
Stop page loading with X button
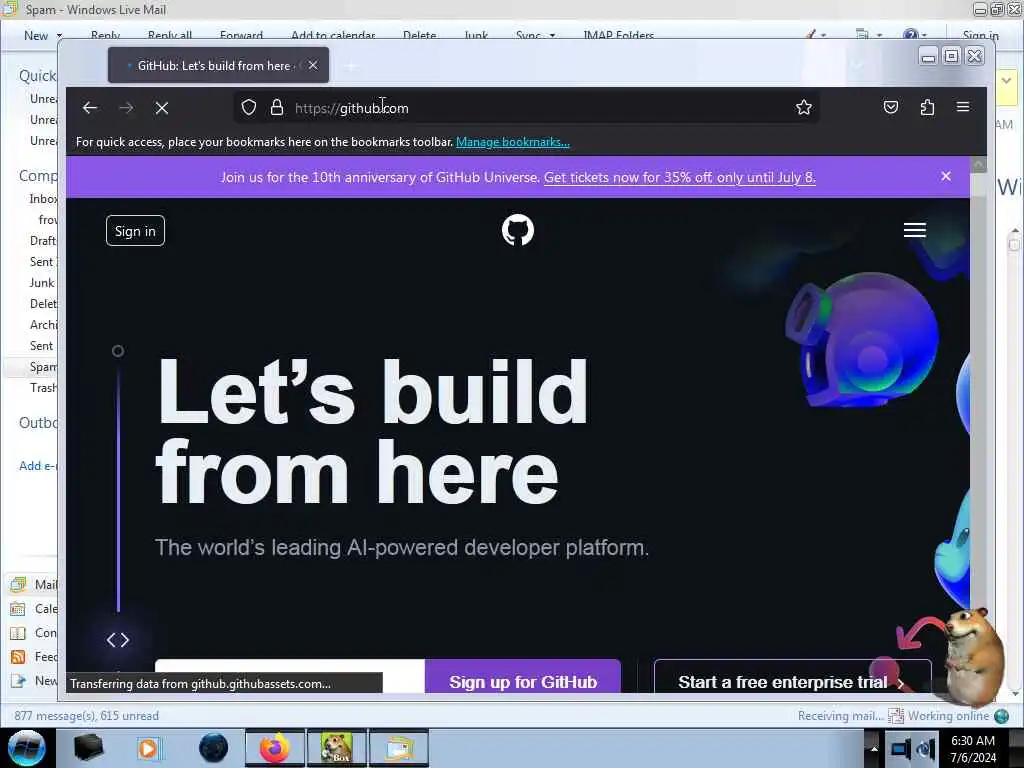[x=162, y=108]
